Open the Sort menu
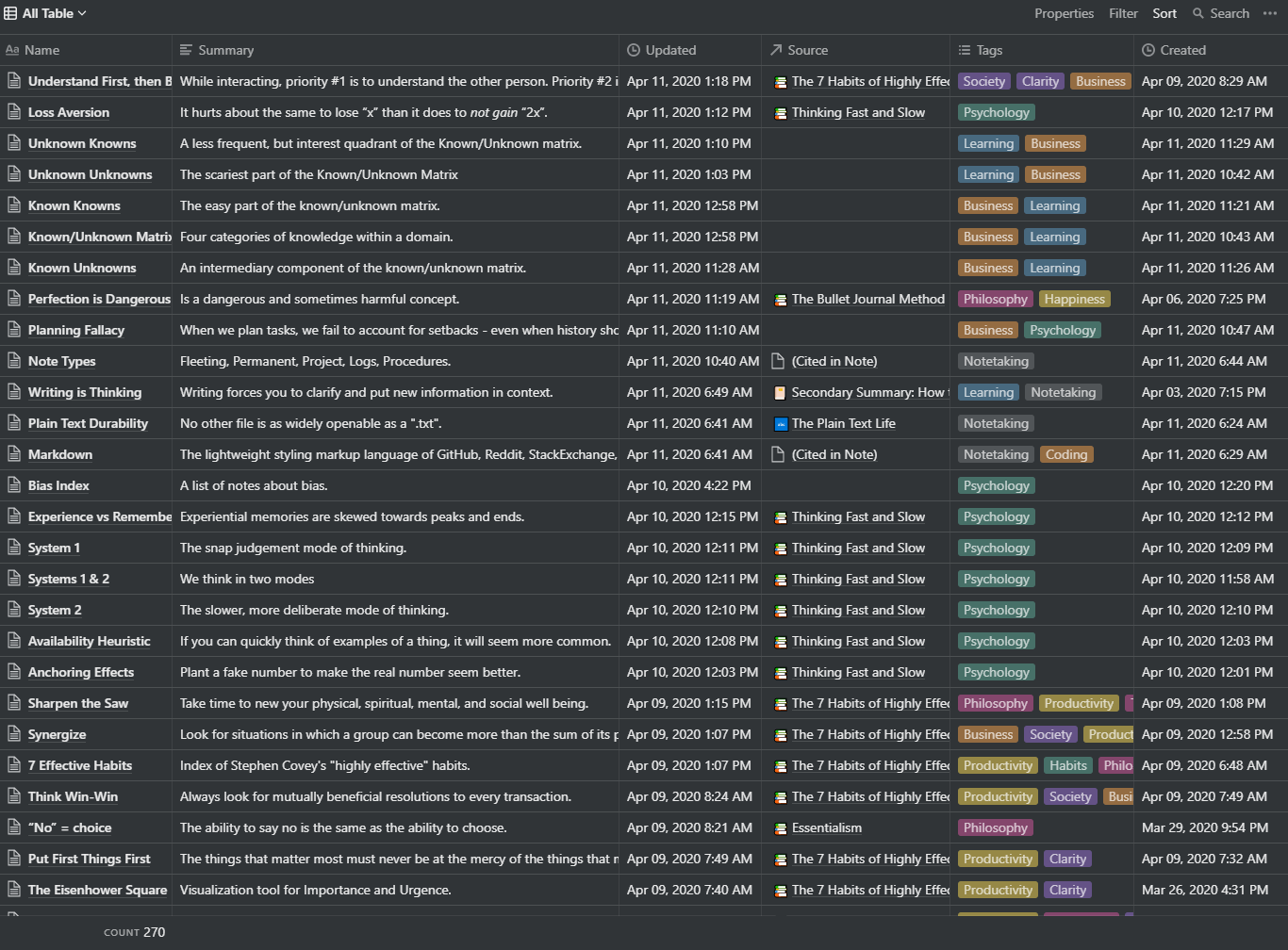This screenshot has height=950, width=1288. coord(1164,13)
